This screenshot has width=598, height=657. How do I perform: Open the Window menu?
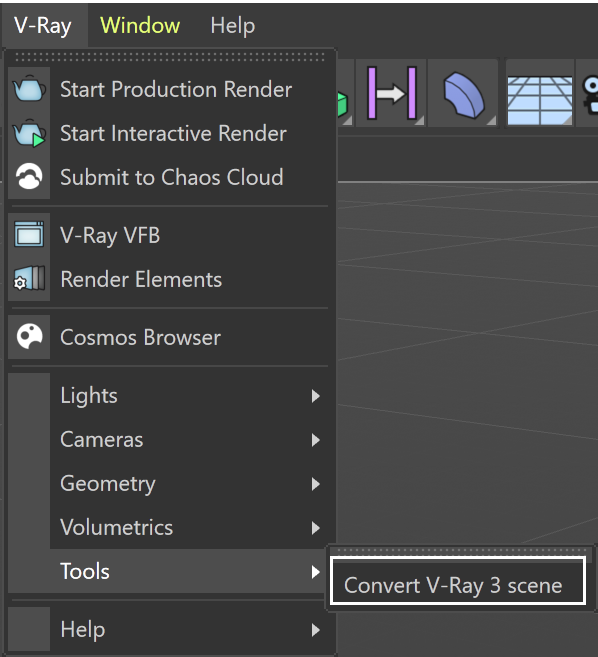[x=140, y=26]
